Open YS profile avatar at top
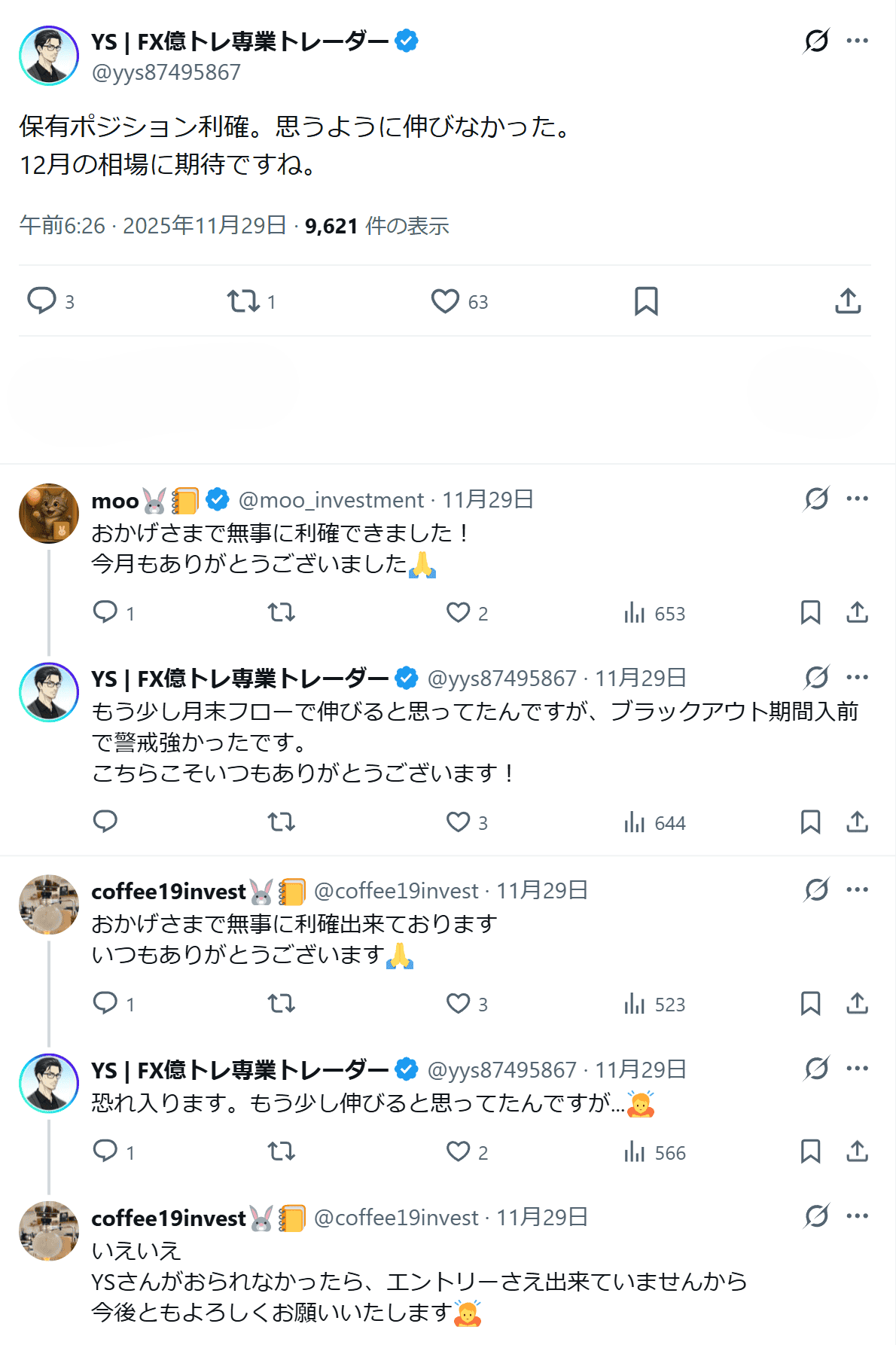 click(x=49, y=56)
